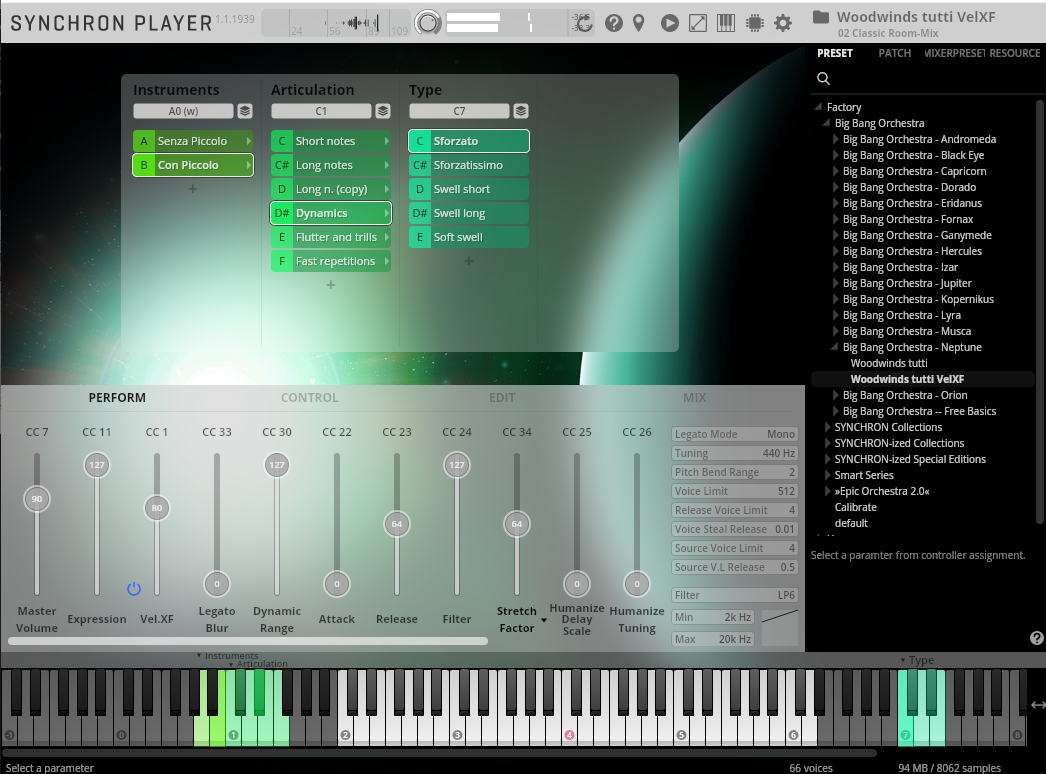This screenshot has width=1046, height=774.
Task: Select Senza Piccolo instrument slot
Action: tap(193, 141)
